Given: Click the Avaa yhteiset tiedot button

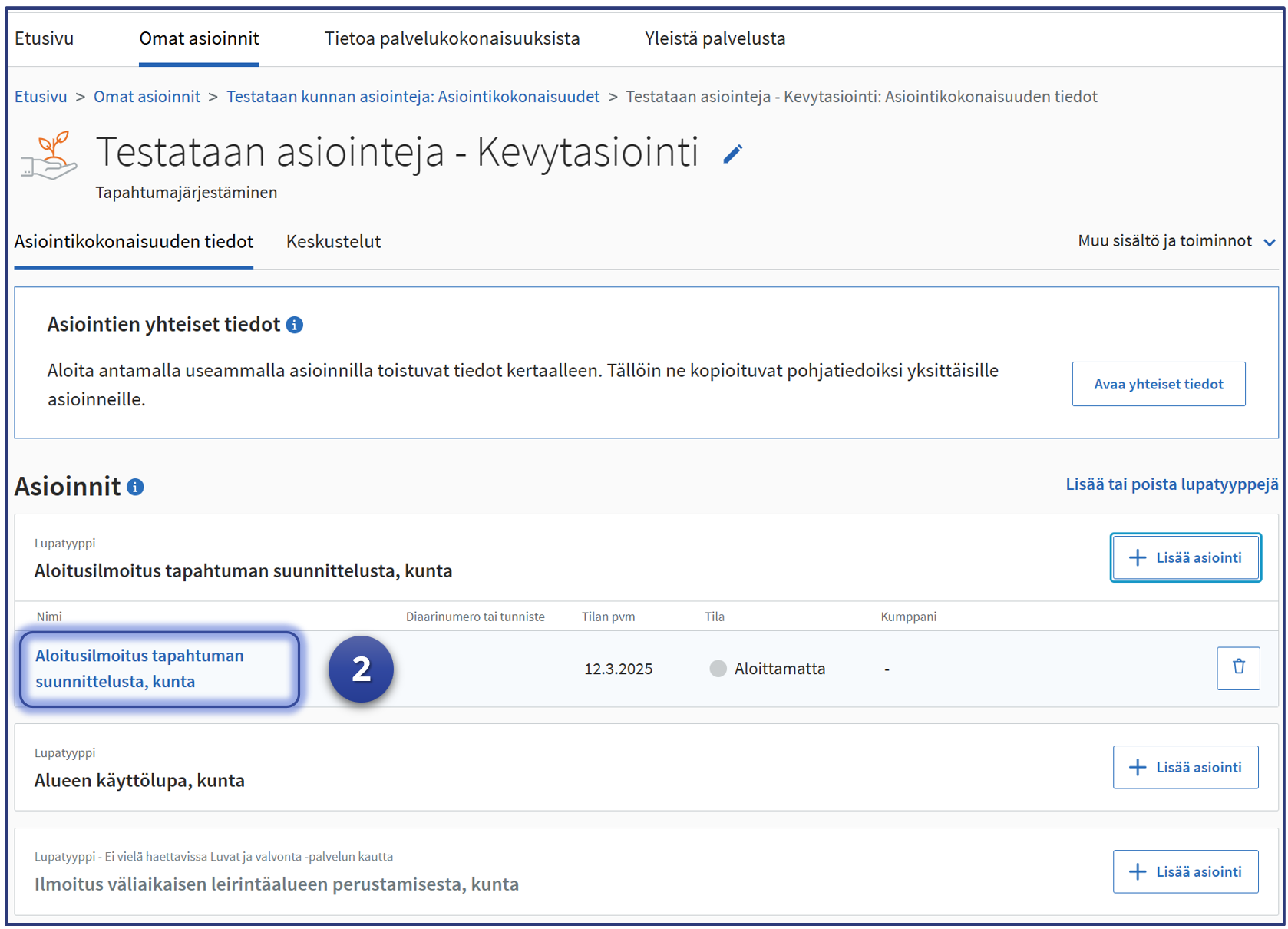Looking at the screenshot, I should pyautogui.click(x=1158, y=384).
